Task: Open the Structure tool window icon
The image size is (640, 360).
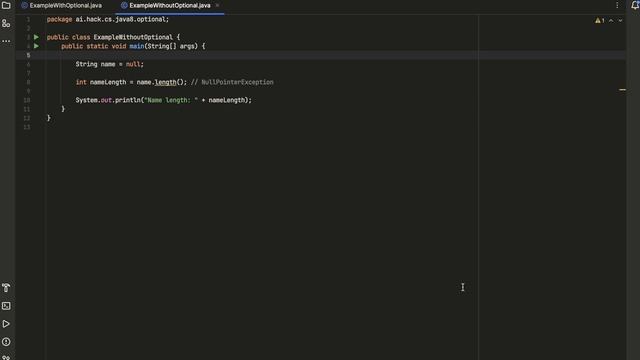Action: coord(6,23)
